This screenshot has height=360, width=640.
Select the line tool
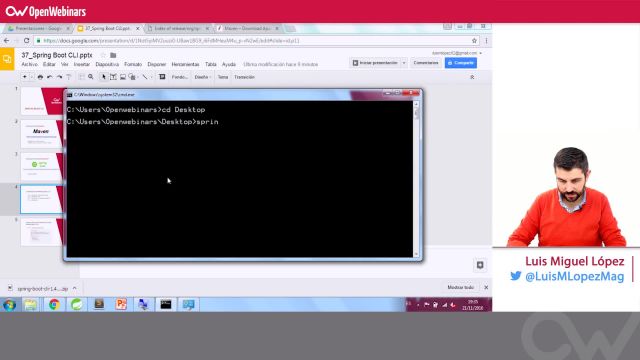tap(145, 77)
